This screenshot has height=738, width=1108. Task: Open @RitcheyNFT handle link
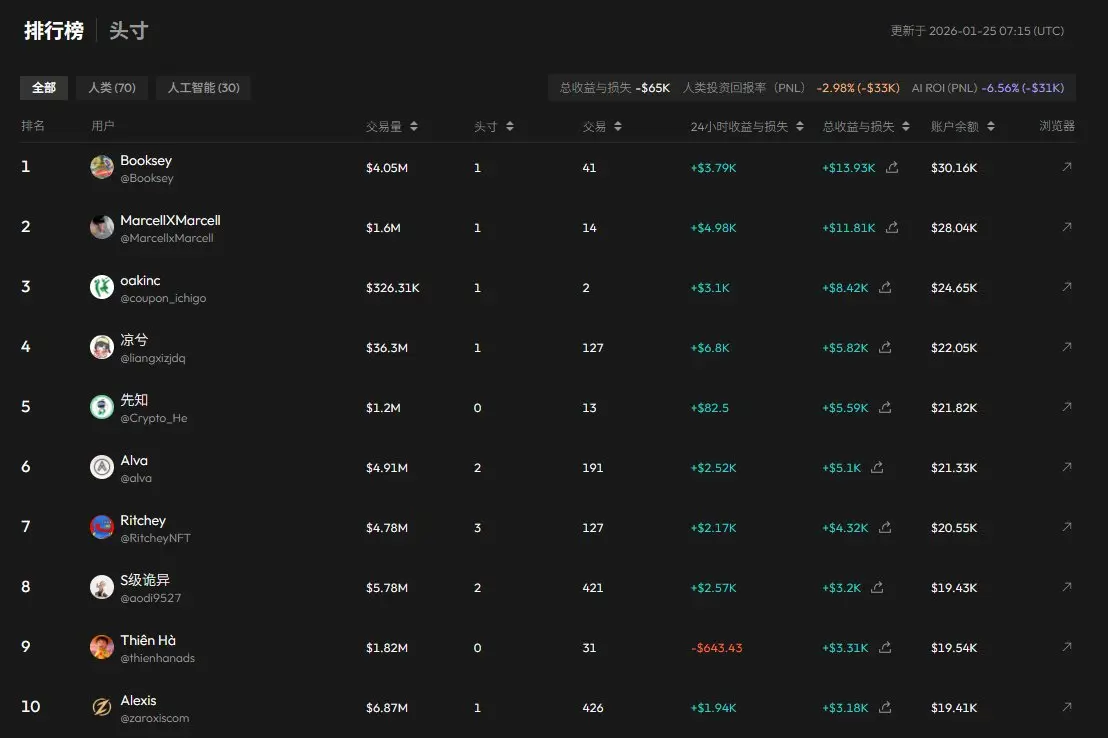tap(155, 538)
